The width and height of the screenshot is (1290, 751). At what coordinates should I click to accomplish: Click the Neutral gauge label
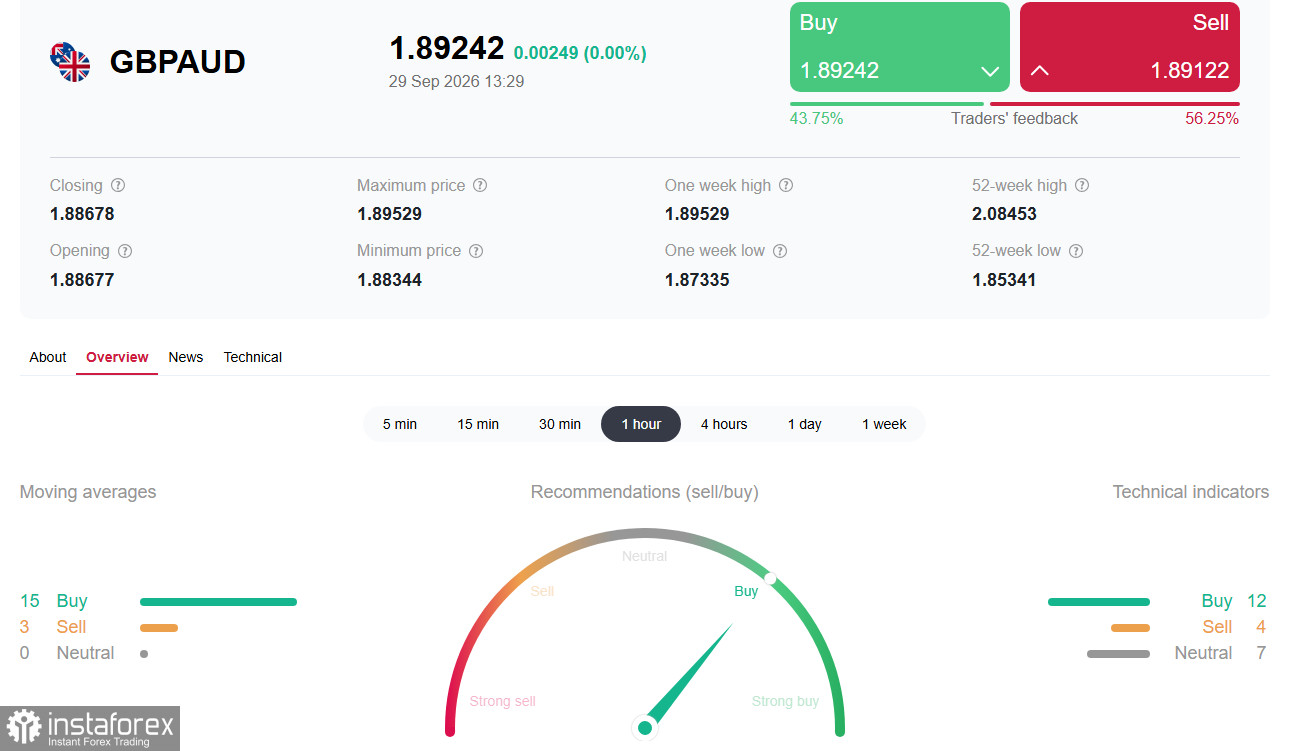(644, 556)
